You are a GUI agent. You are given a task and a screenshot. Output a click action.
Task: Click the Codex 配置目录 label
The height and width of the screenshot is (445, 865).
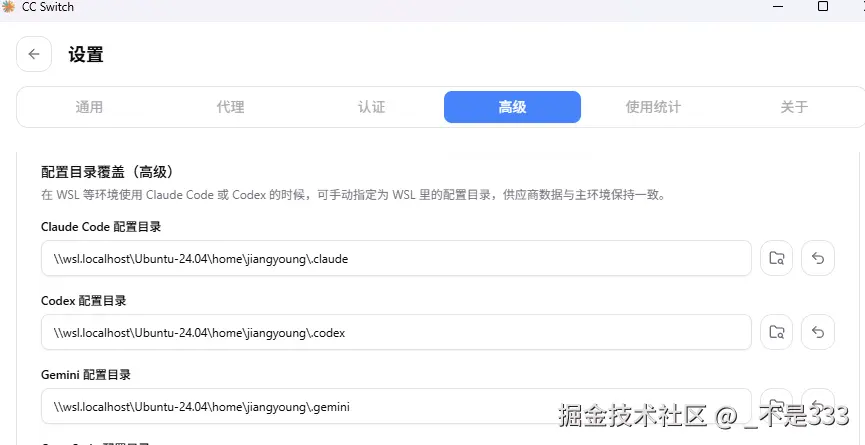[84, 301]
